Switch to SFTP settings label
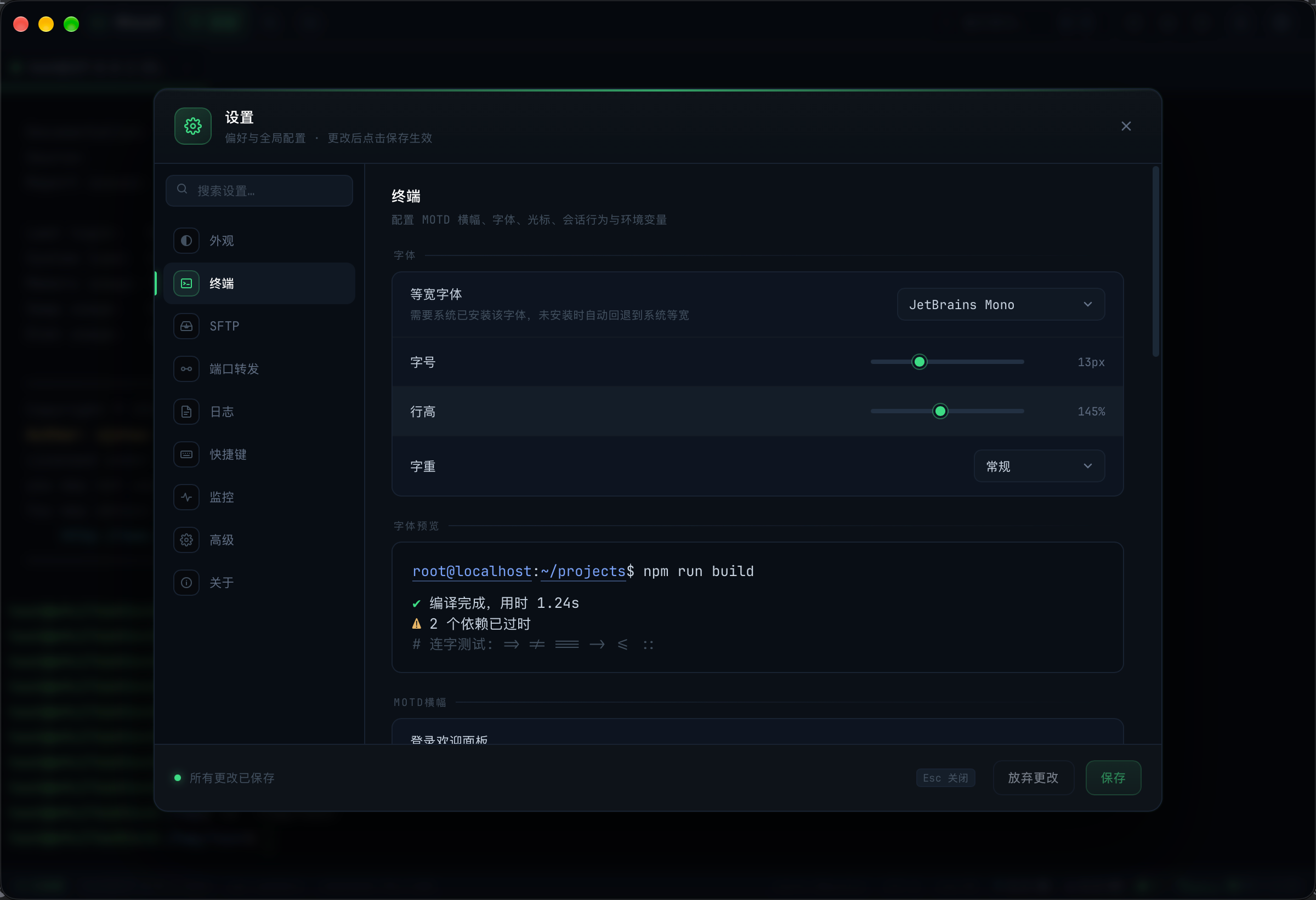The width and height of the screenshot is (1316, 900). (224, 326)
